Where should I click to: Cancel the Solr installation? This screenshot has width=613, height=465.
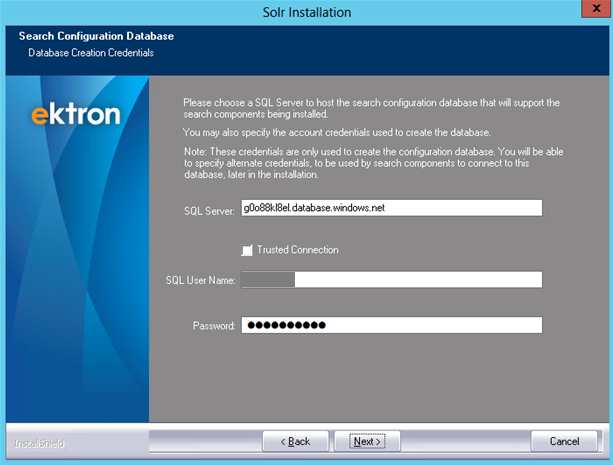pos(564,441)
